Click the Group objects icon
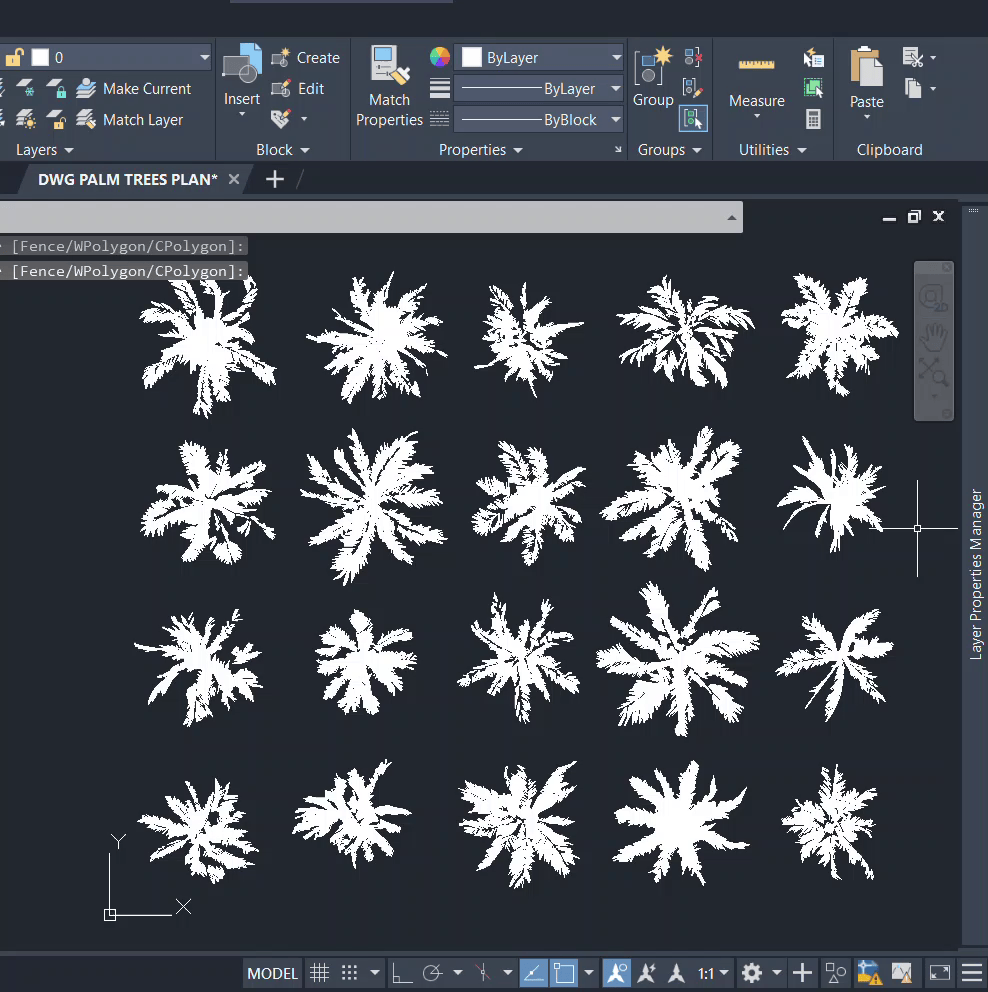Image resolution: width=988 pixels, height=992 pixels. point(653,76)
